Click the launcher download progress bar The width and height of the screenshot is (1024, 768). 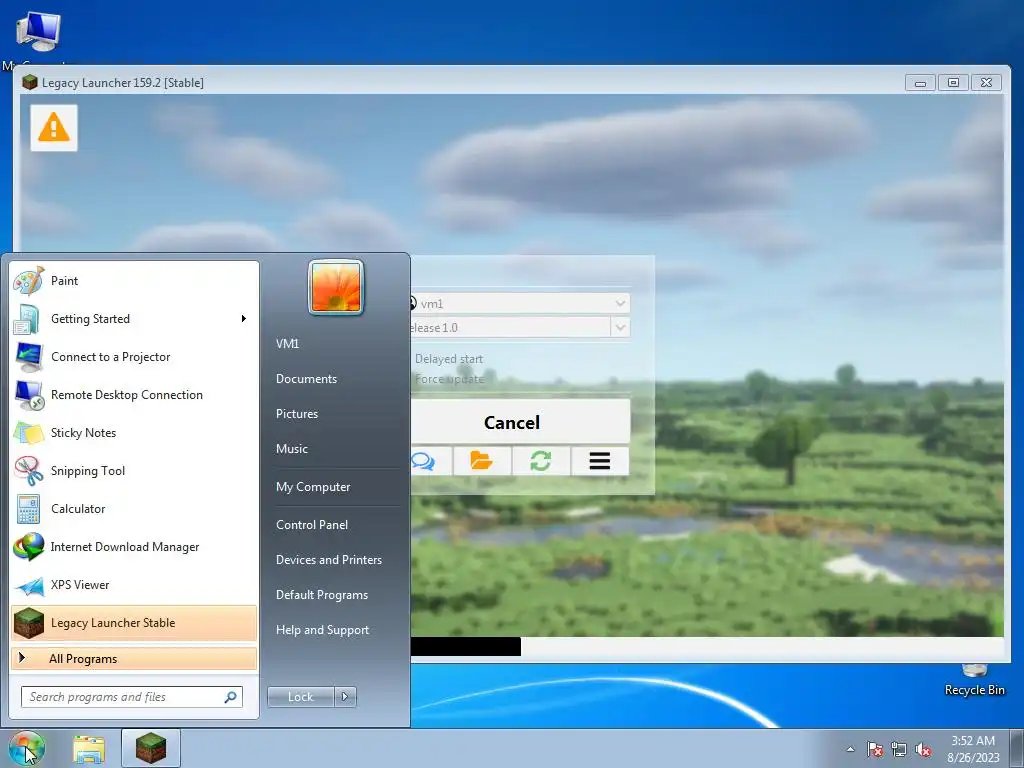(707, 647)
